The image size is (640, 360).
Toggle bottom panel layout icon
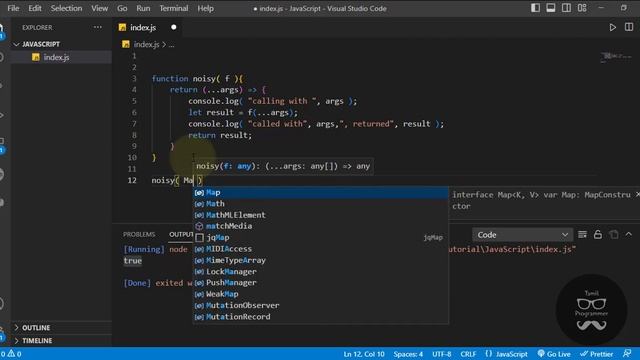[x=551, y=8]
